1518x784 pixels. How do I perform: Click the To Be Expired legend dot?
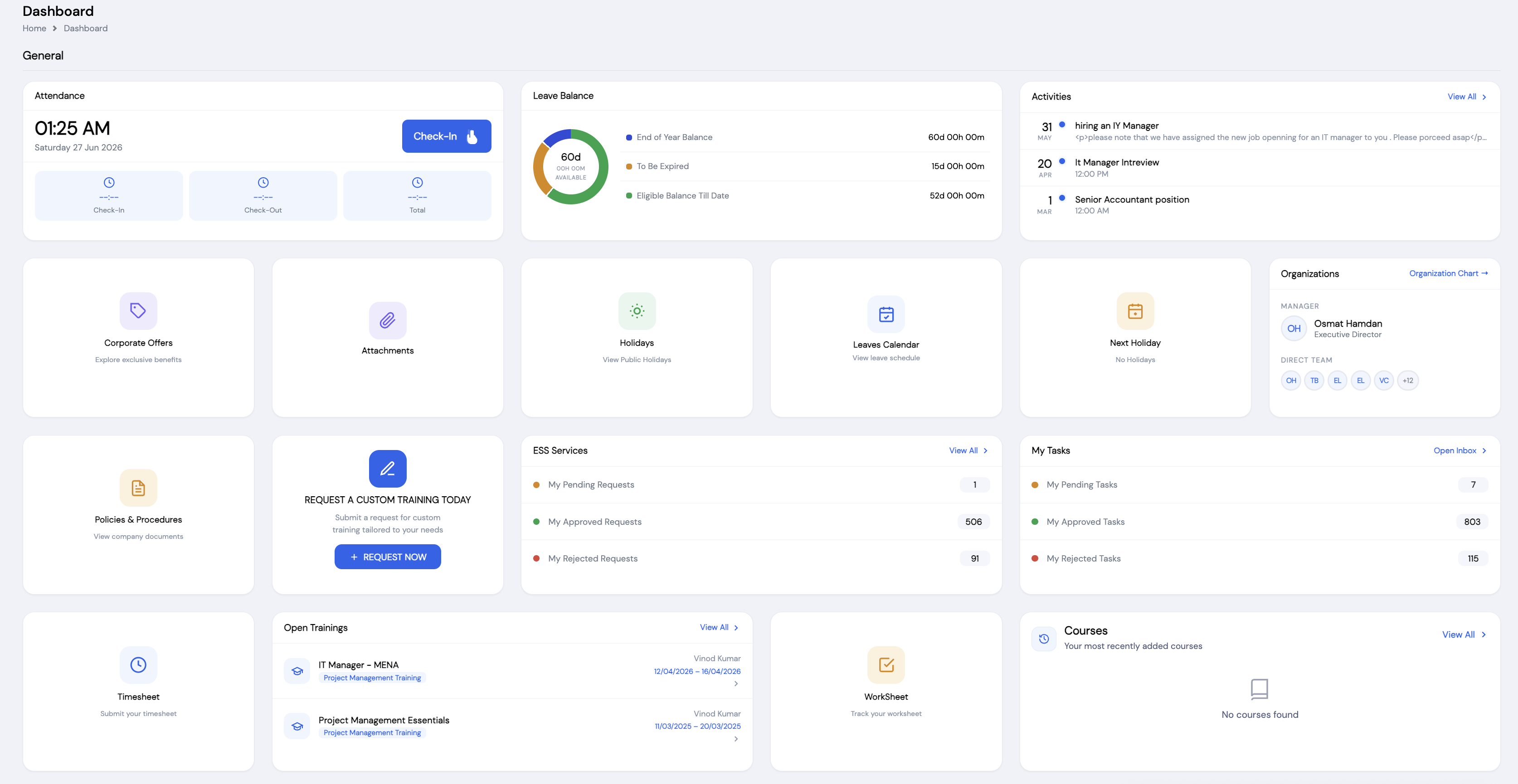(x=629, y=167)
